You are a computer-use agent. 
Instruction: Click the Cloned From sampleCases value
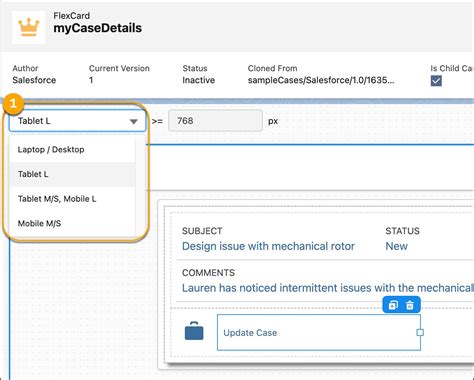click(x=321, y=80)
